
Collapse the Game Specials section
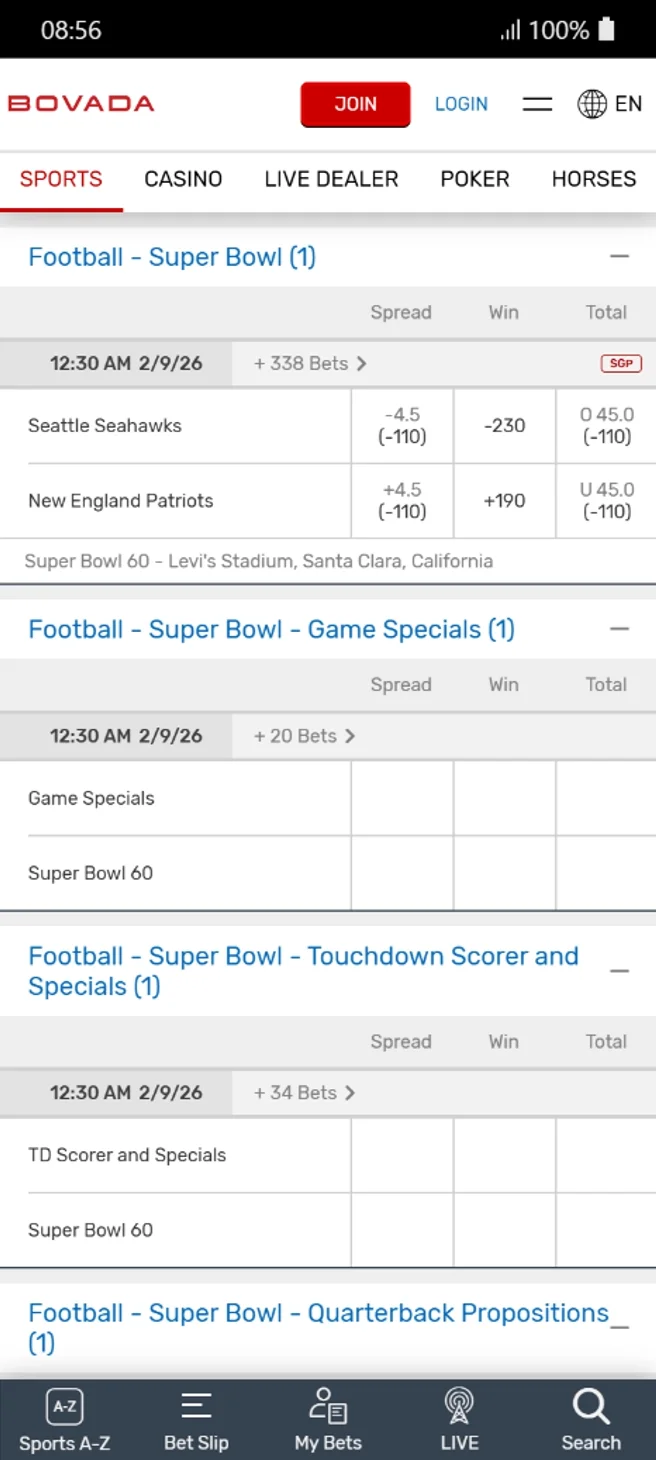click(x=620, y=628)
